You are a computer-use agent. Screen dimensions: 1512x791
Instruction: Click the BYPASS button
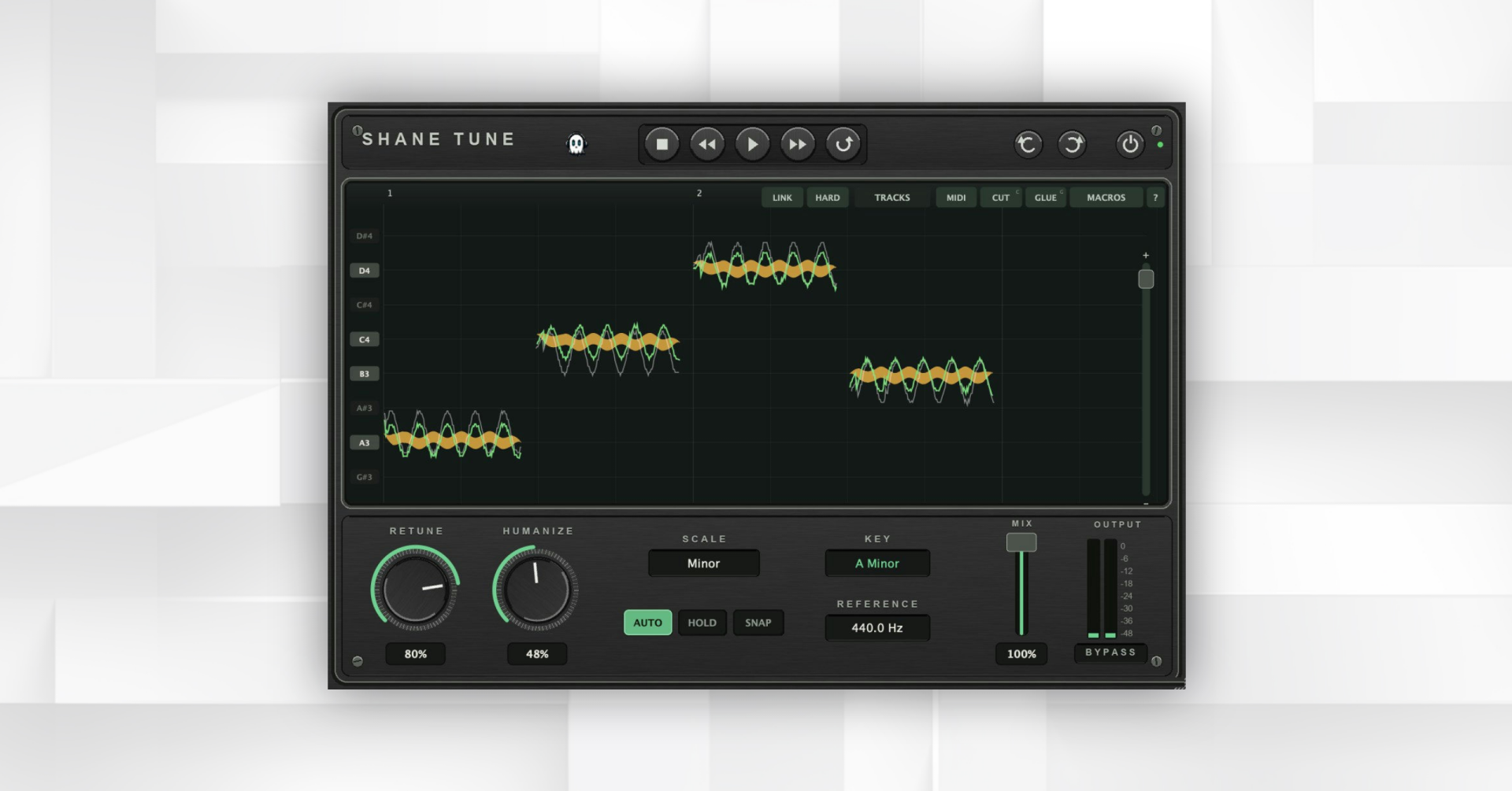tap(1110, 652)
